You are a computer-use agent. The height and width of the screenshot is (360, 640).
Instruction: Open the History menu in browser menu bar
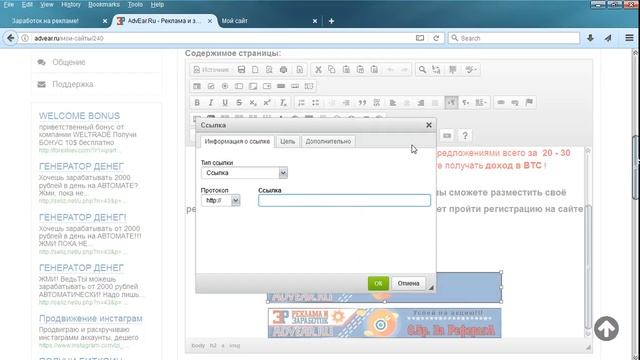[x=71, y=4]
